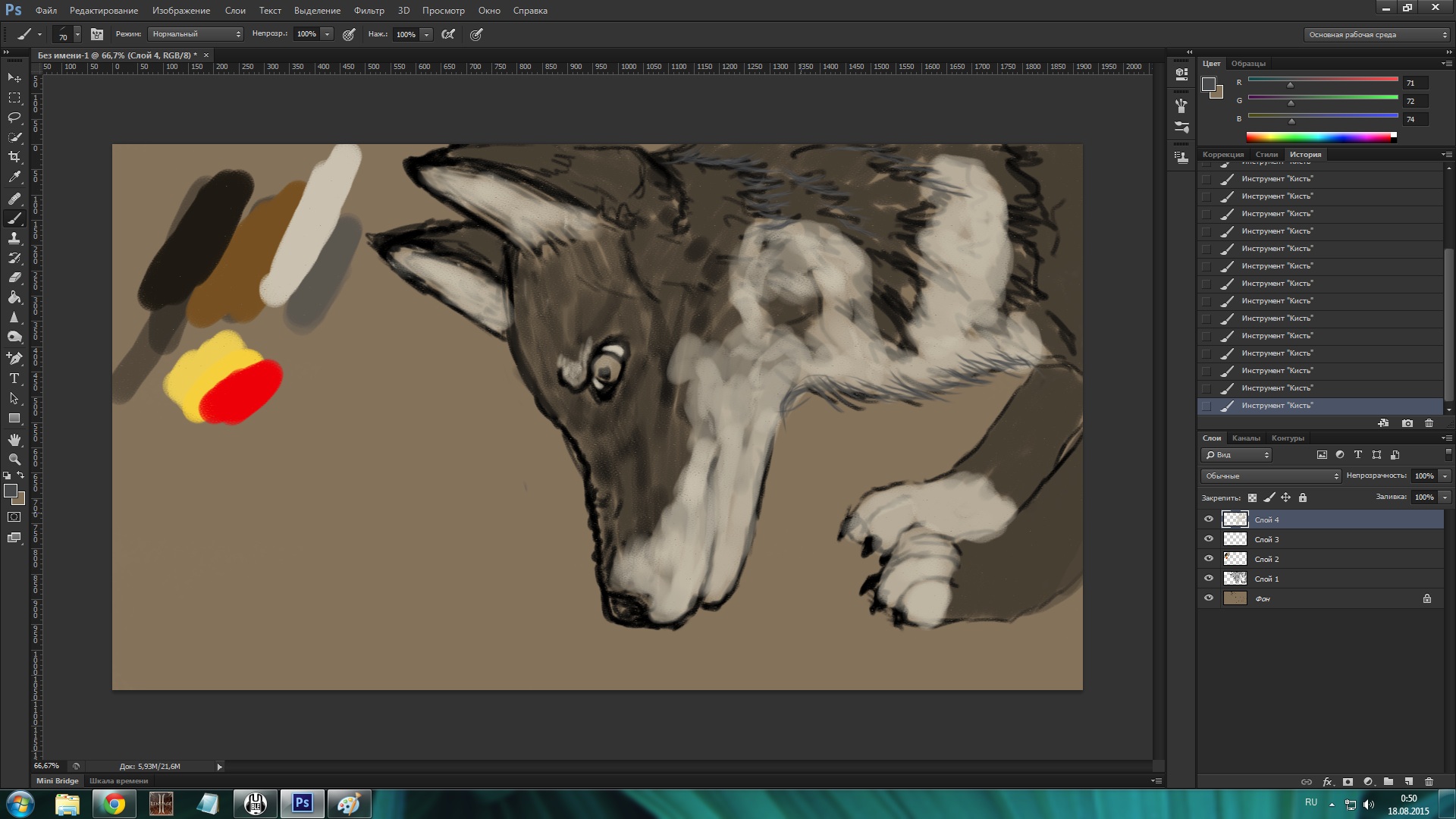Select the Blur tool
The image size is (1456, 819).
pyautogui.click(x=14, y=317)
